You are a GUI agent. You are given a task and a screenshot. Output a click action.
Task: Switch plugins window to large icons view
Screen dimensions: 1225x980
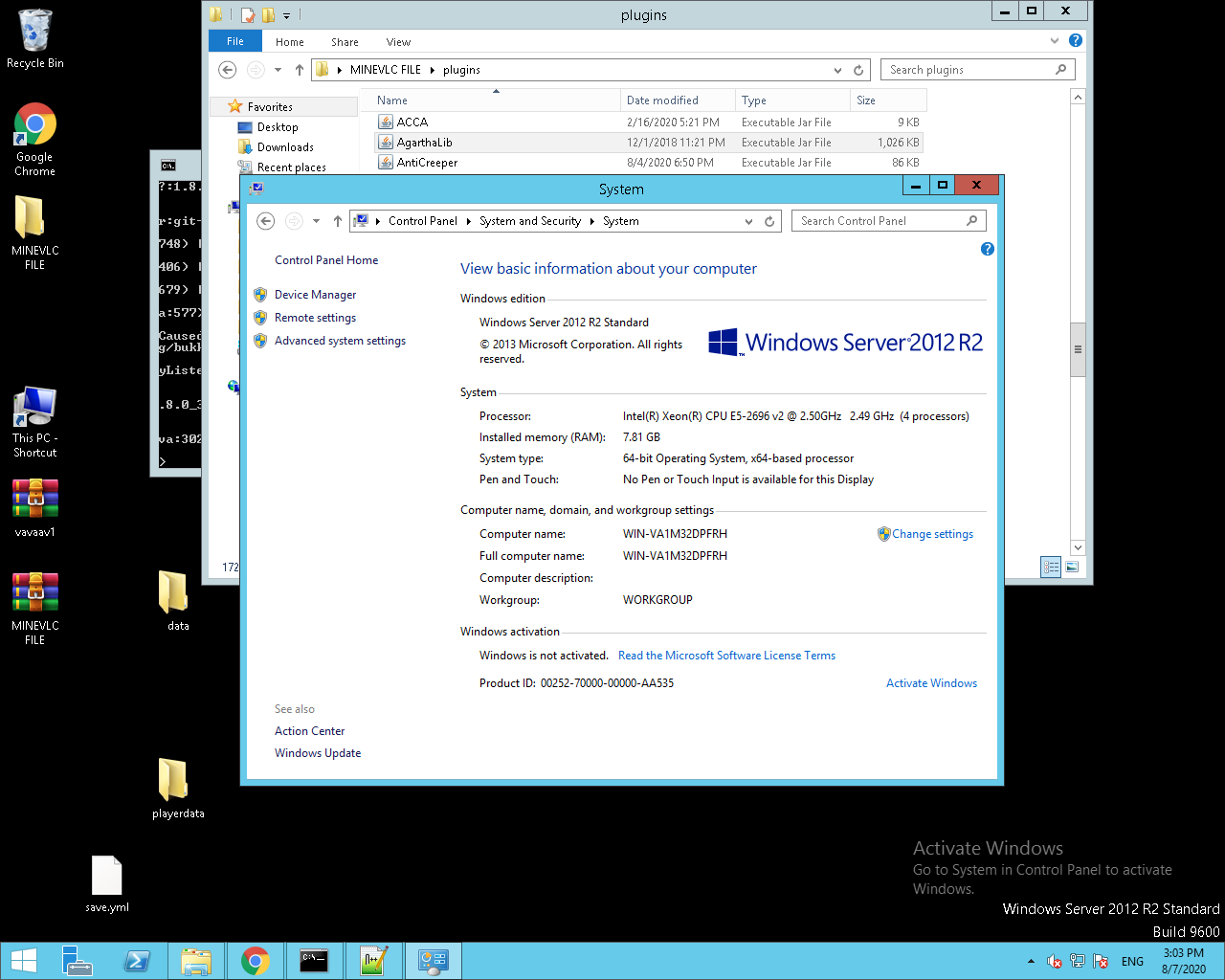(x=1072, y=567)
